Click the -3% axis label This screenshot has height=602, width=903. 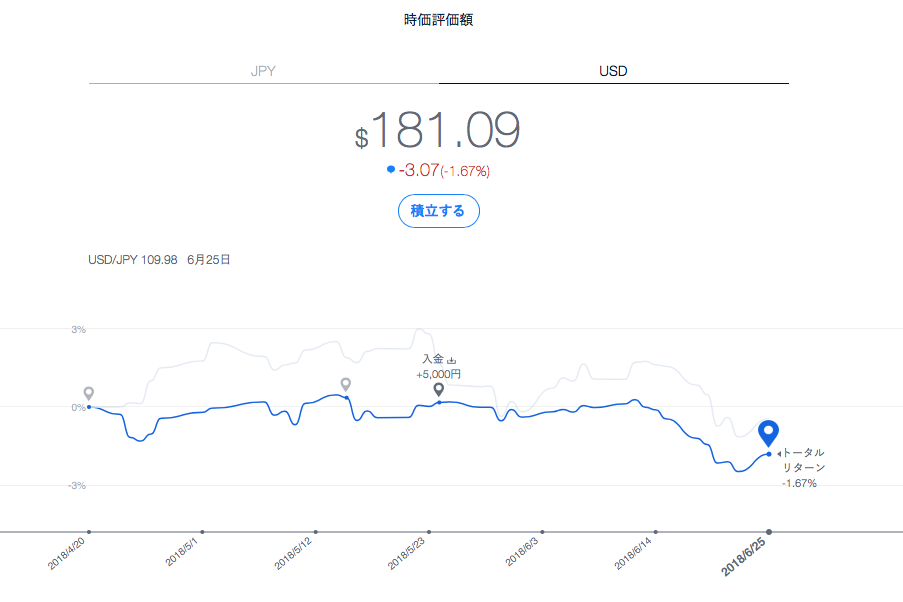77,486
